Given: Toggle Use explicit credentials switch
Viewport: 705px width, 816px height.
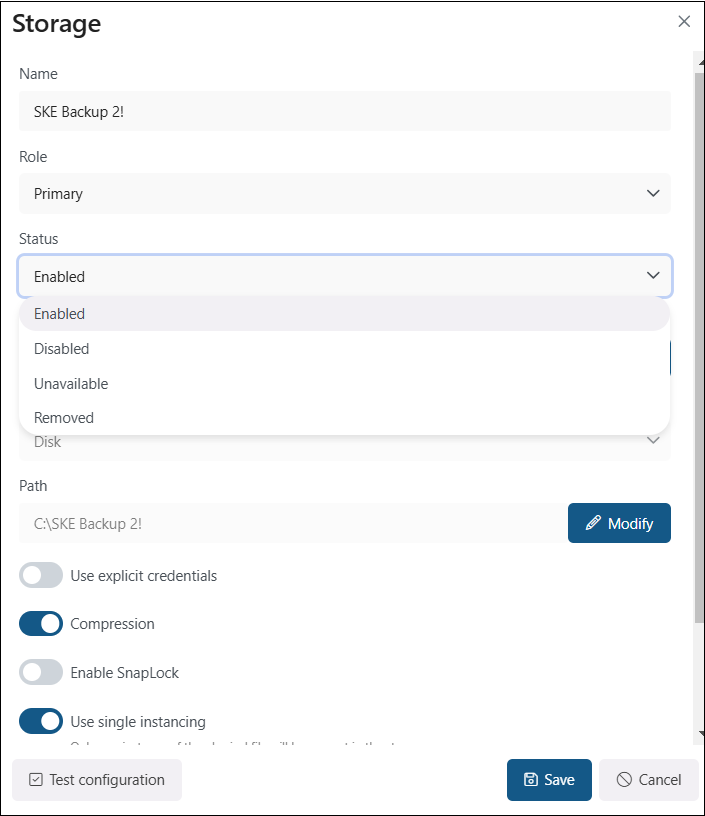Looking at the screenshot, I should coord(41,576).
